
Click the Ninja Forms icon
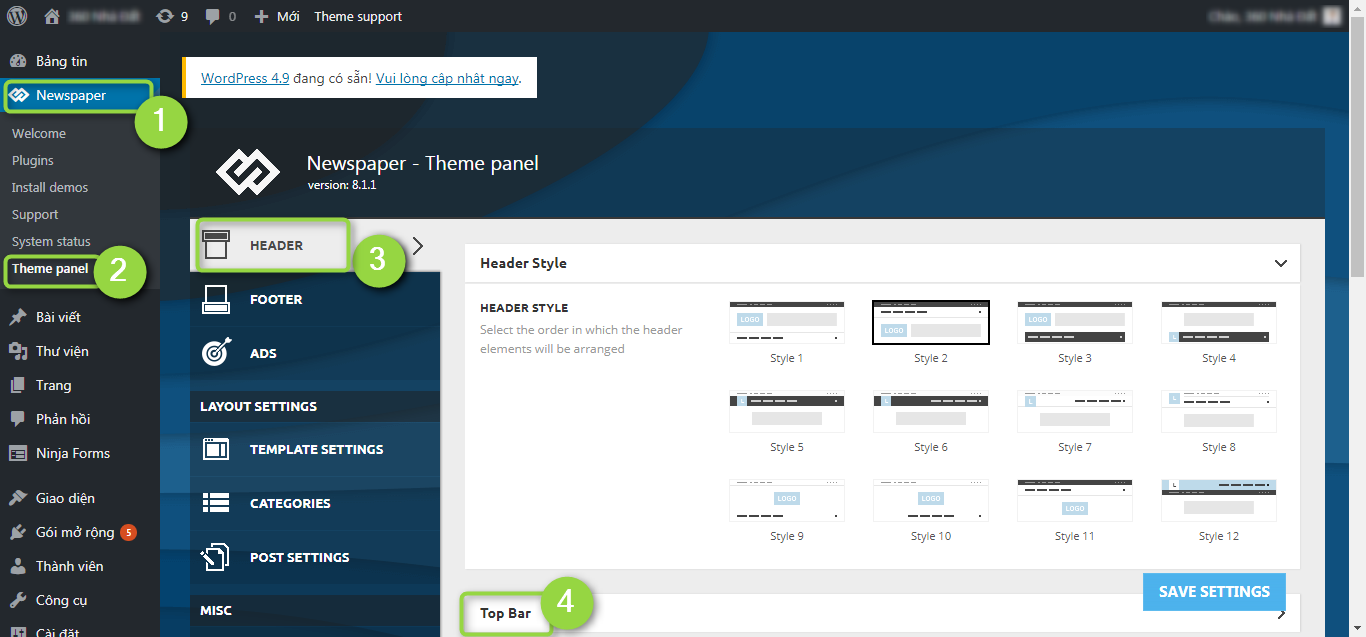18,453
